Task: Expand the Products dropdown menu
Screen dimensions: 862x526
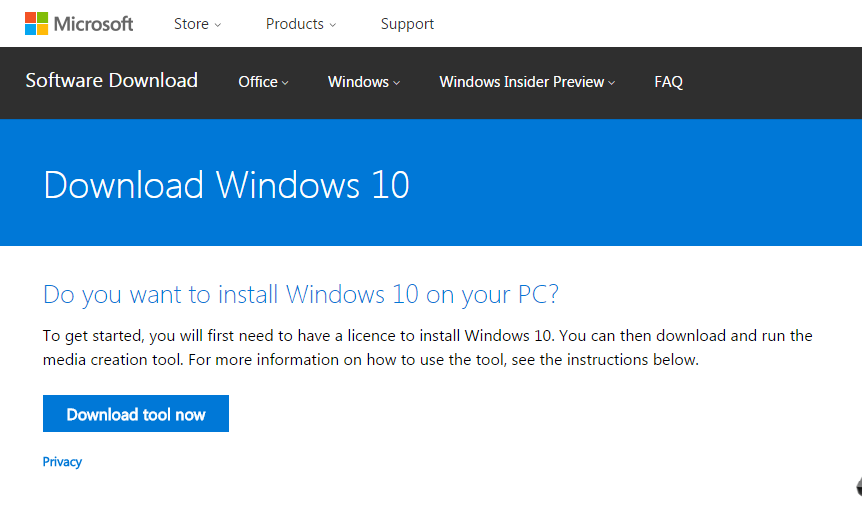Action: click(x=301, y=24)
